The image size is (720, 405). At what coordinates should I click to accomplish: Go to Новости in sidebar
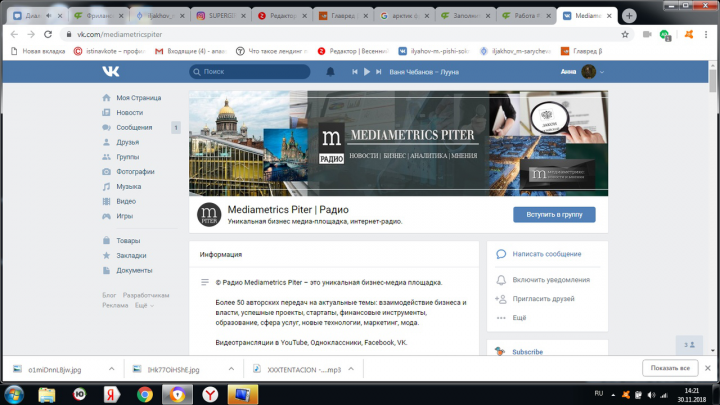(129, 112)
